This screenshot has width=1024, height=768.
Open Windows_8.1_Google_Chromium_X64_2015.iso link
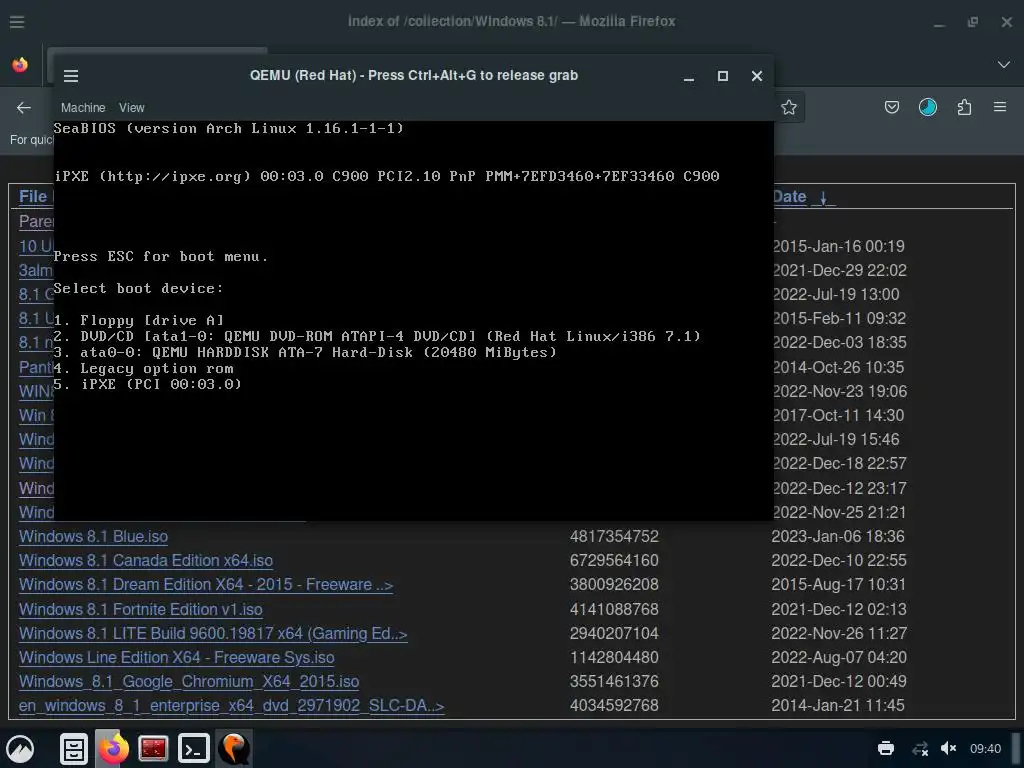189,682
